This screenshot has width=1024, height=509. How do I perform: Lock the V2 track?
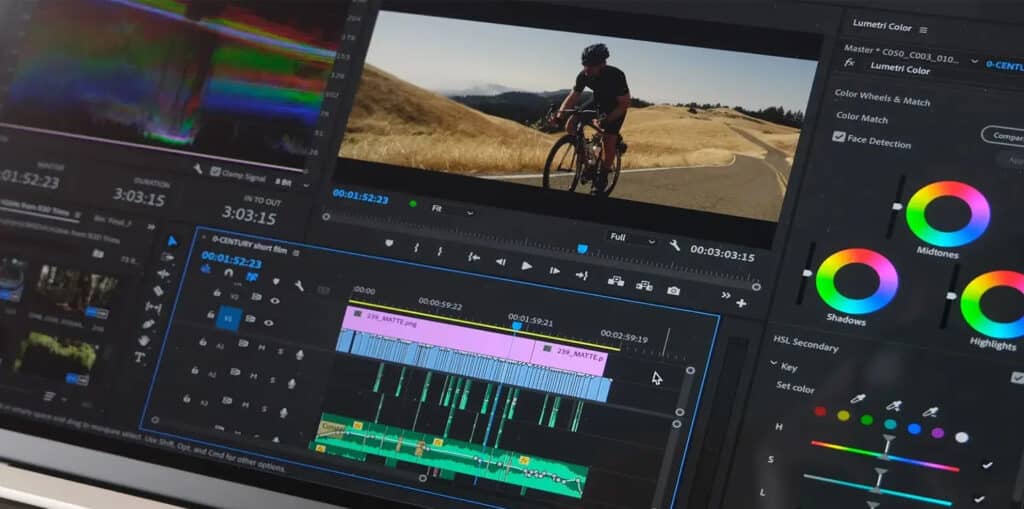(217, 292)
